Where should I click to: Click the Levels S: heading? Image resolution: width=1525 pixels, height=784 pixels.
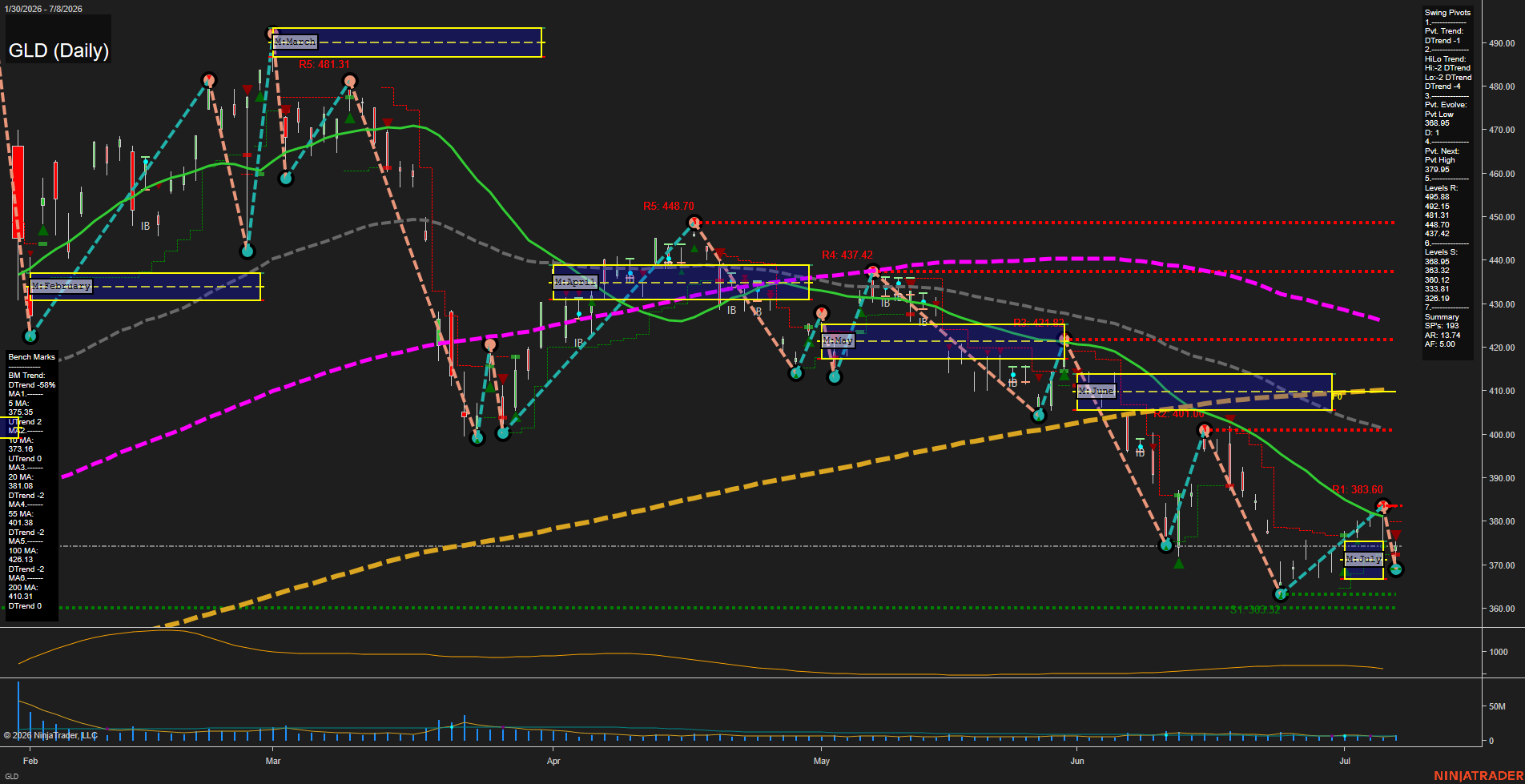click(x=1441, y=252)
